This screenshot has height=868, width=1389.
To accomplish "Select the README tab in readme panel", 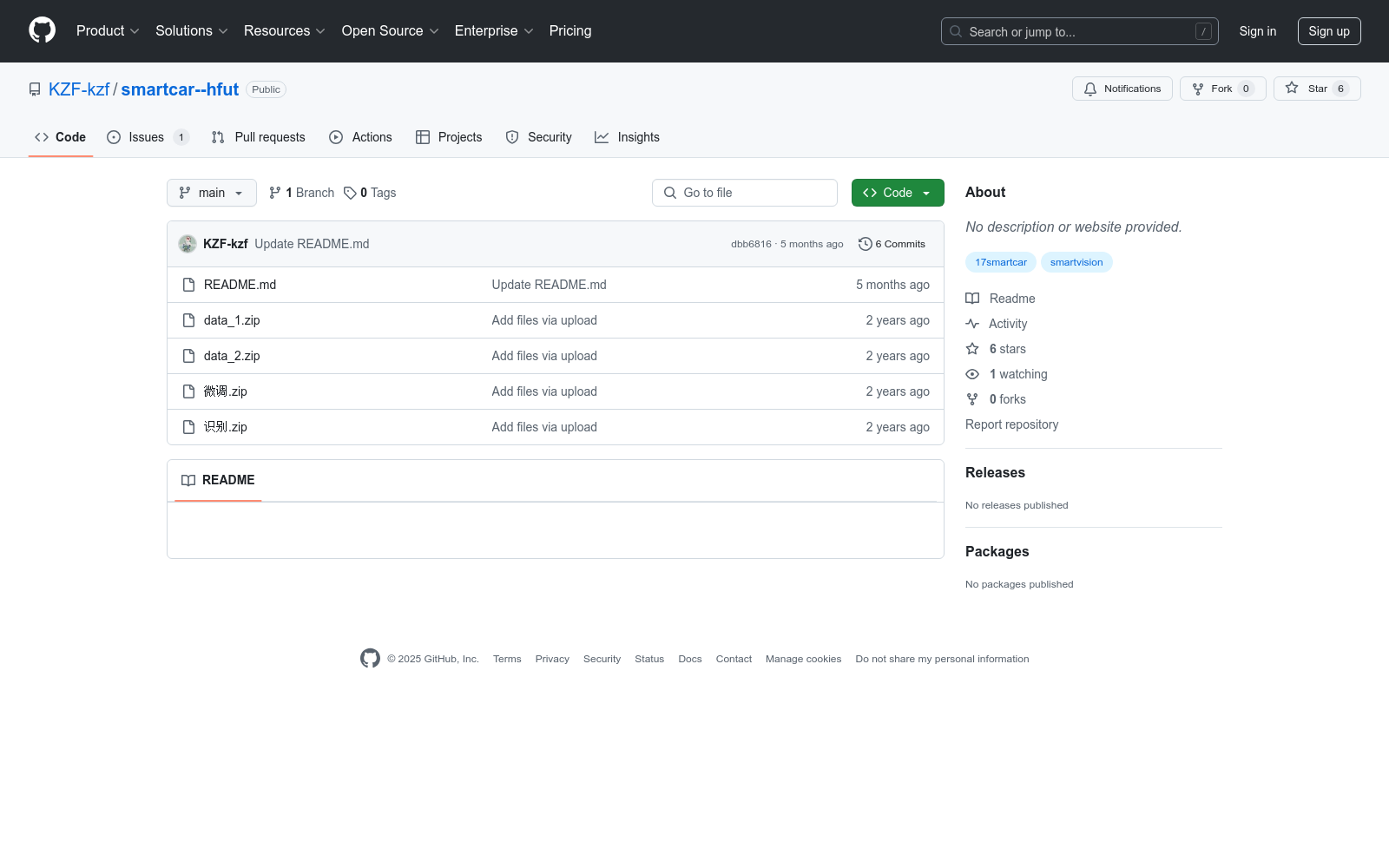I will tap(218, 480).
